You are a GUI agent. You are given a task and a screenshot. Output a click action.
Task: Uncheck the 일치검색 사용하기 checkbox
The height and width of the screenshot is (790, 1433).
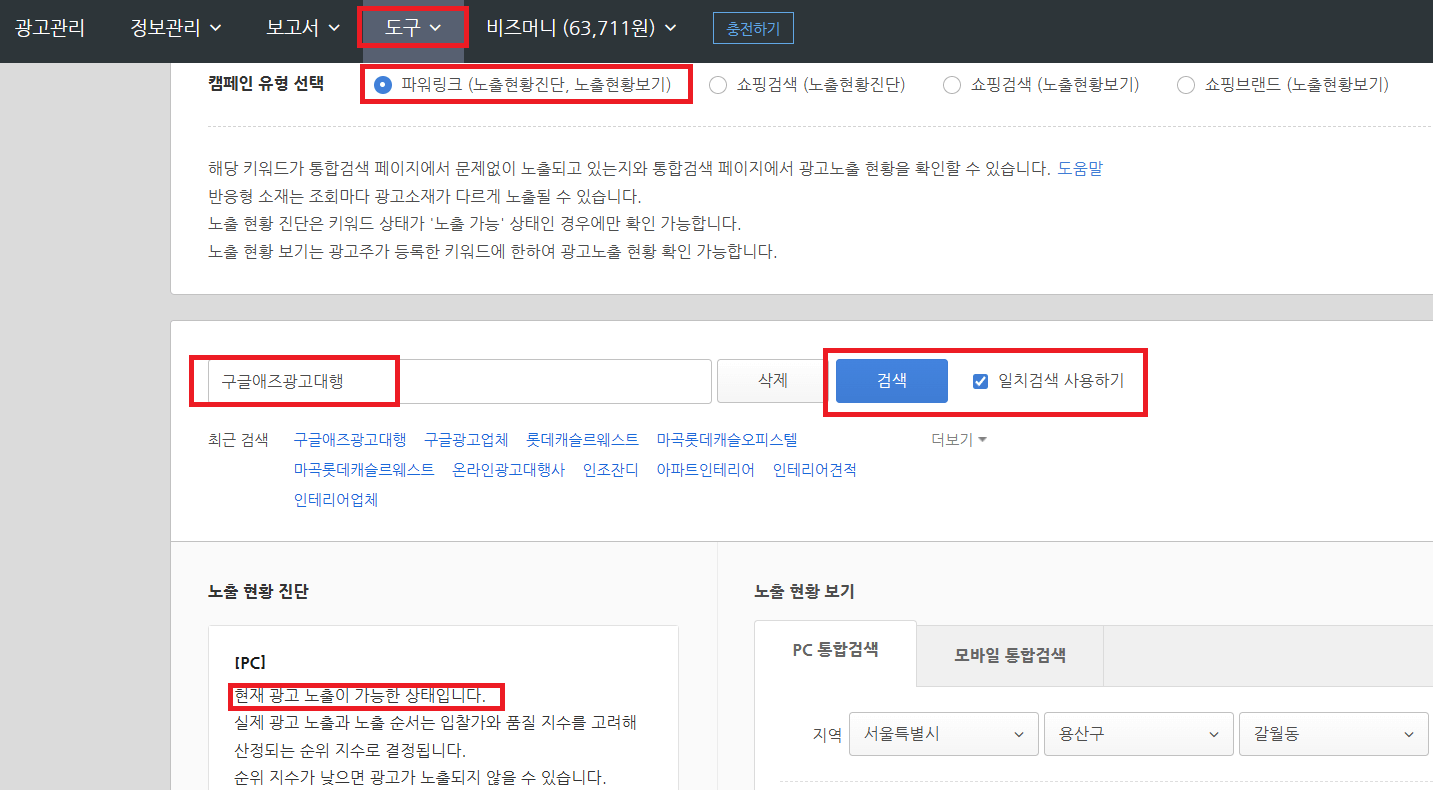pyautogui.click(x=977, y=381)
